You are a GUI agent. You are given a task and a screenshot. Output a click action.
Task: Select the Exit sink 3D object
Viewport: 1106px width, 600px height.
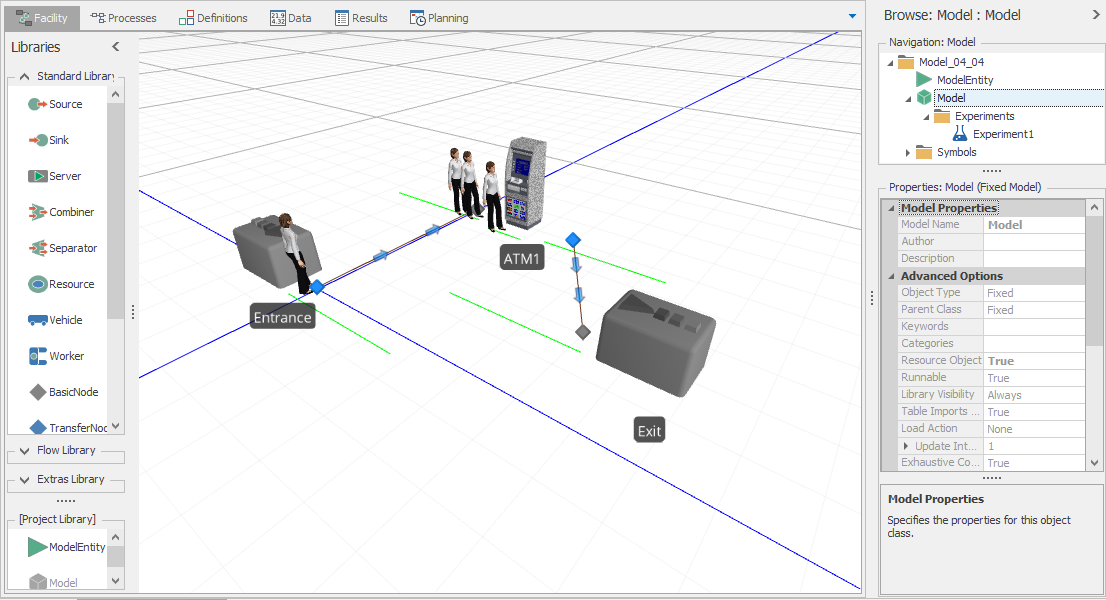click(656, 342)
